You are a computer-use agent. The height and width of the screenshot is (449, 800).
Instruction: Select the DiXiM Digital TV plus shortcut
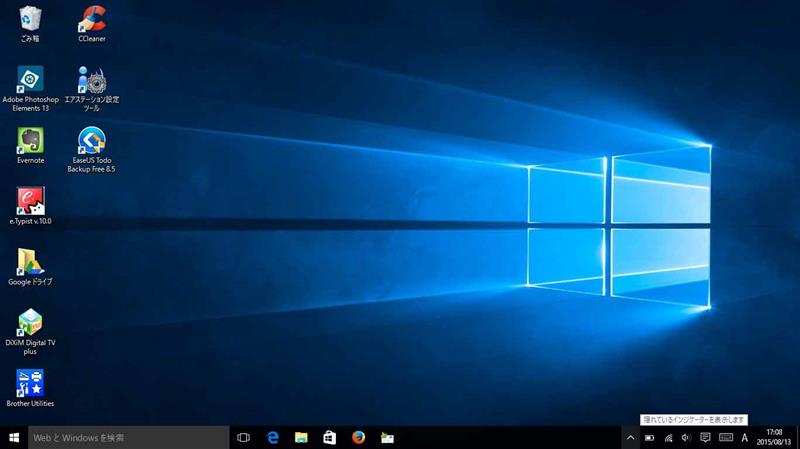point(30,332)
